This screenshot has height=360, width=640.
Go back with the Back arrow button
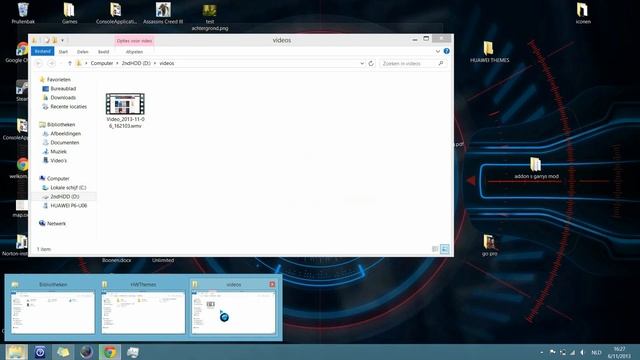pos(38,63)
